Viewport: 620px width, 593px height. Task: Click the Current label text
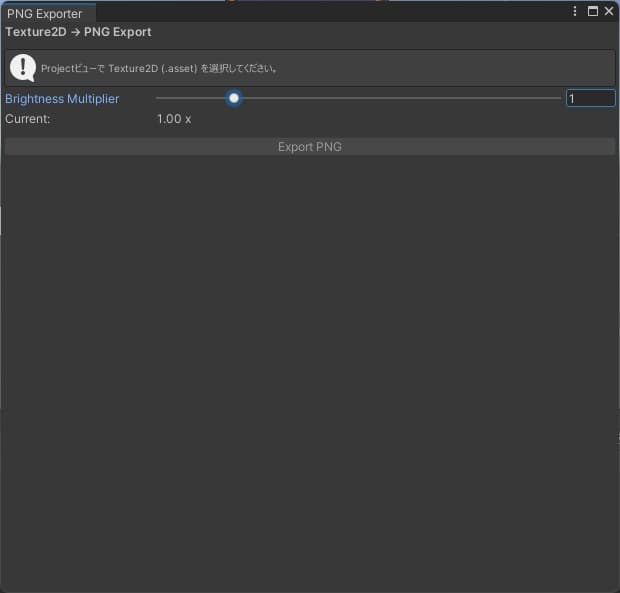[28, 119]
